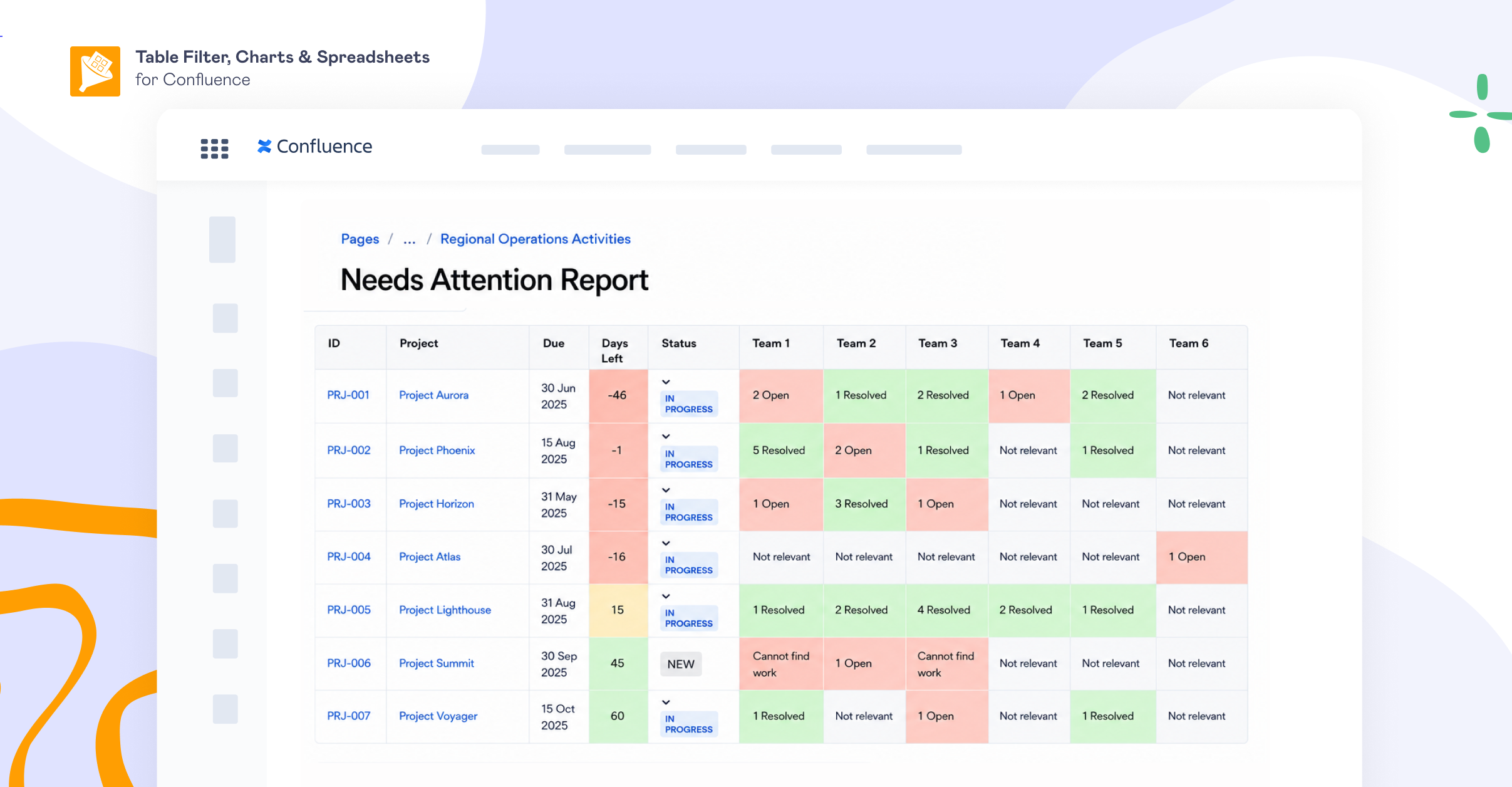Open Project Atlas link
The image size is (1512, 787).
point(430,556)
